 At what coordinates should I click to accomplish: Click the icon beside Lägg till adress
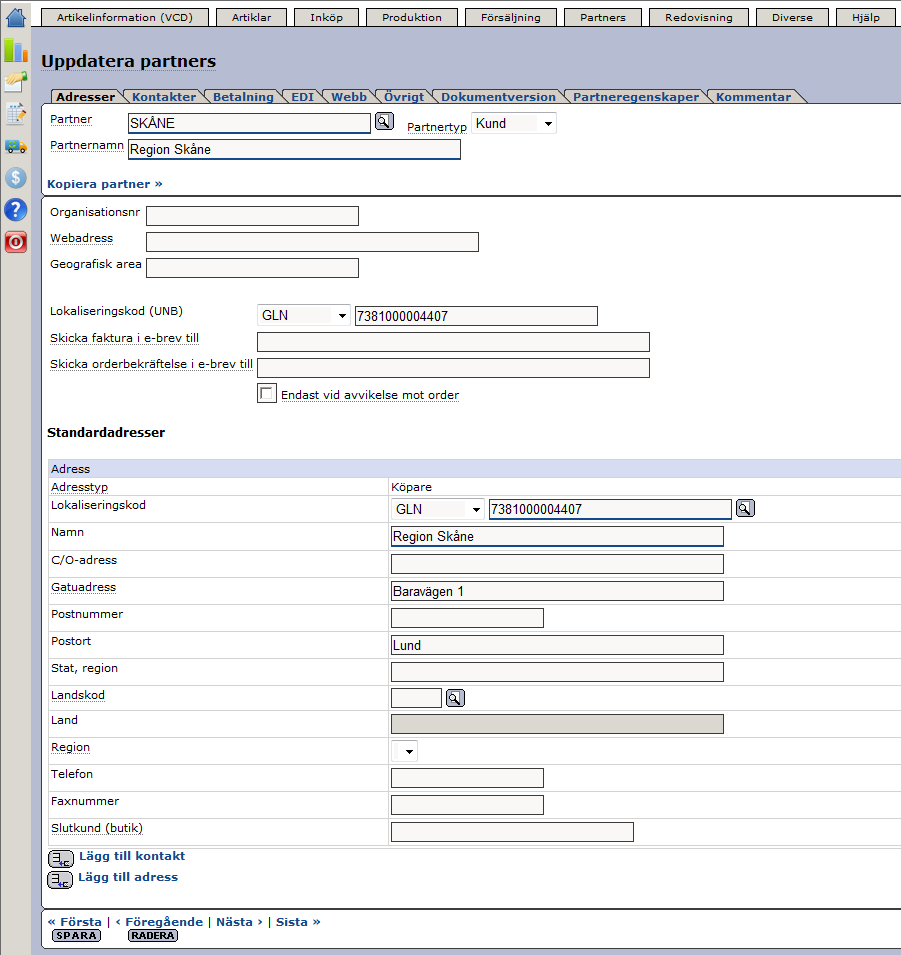(60, 880)
